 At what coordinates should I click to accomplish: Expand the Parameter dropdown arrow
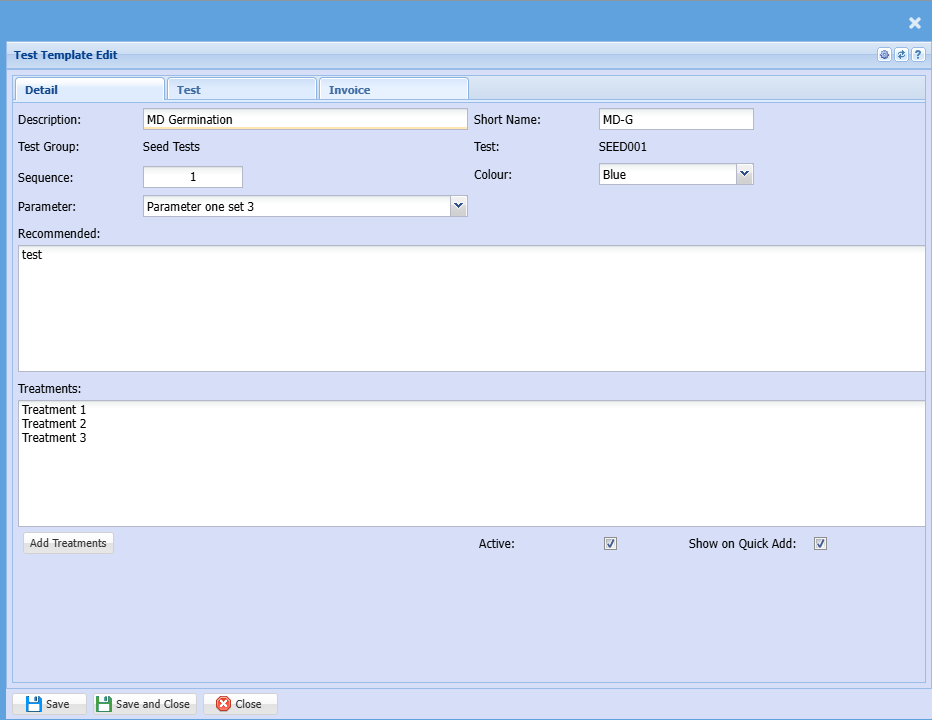[x=458, y=206]
